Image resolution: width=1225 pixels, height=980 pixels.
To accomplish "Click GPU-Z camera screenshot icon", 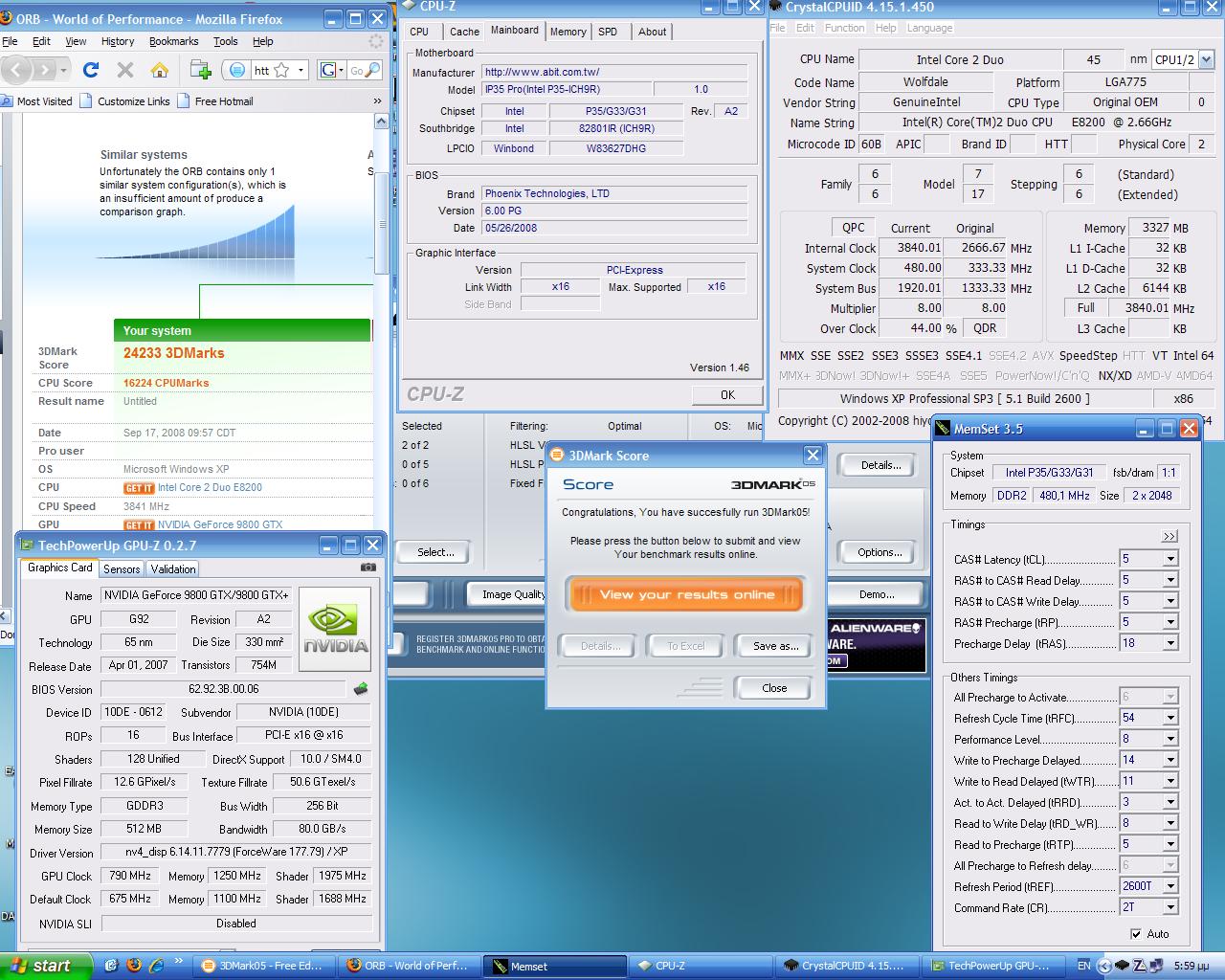I will tap(367, 568).
